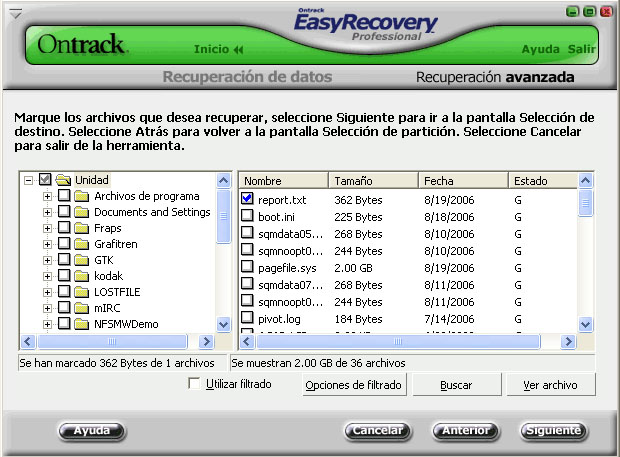
Task: Click the Buscar button
Action: coord(456,385)
